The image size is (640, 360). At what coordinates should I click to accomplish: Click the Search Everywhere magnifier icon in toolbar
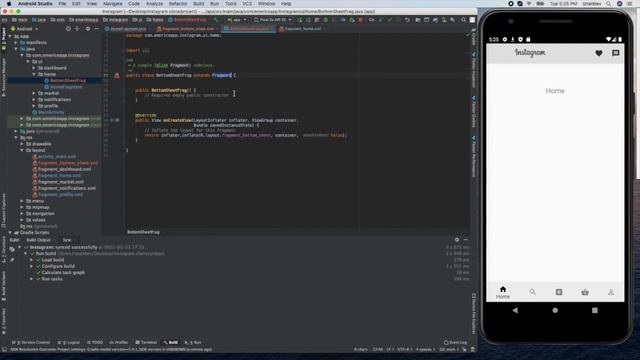point(463,20)
